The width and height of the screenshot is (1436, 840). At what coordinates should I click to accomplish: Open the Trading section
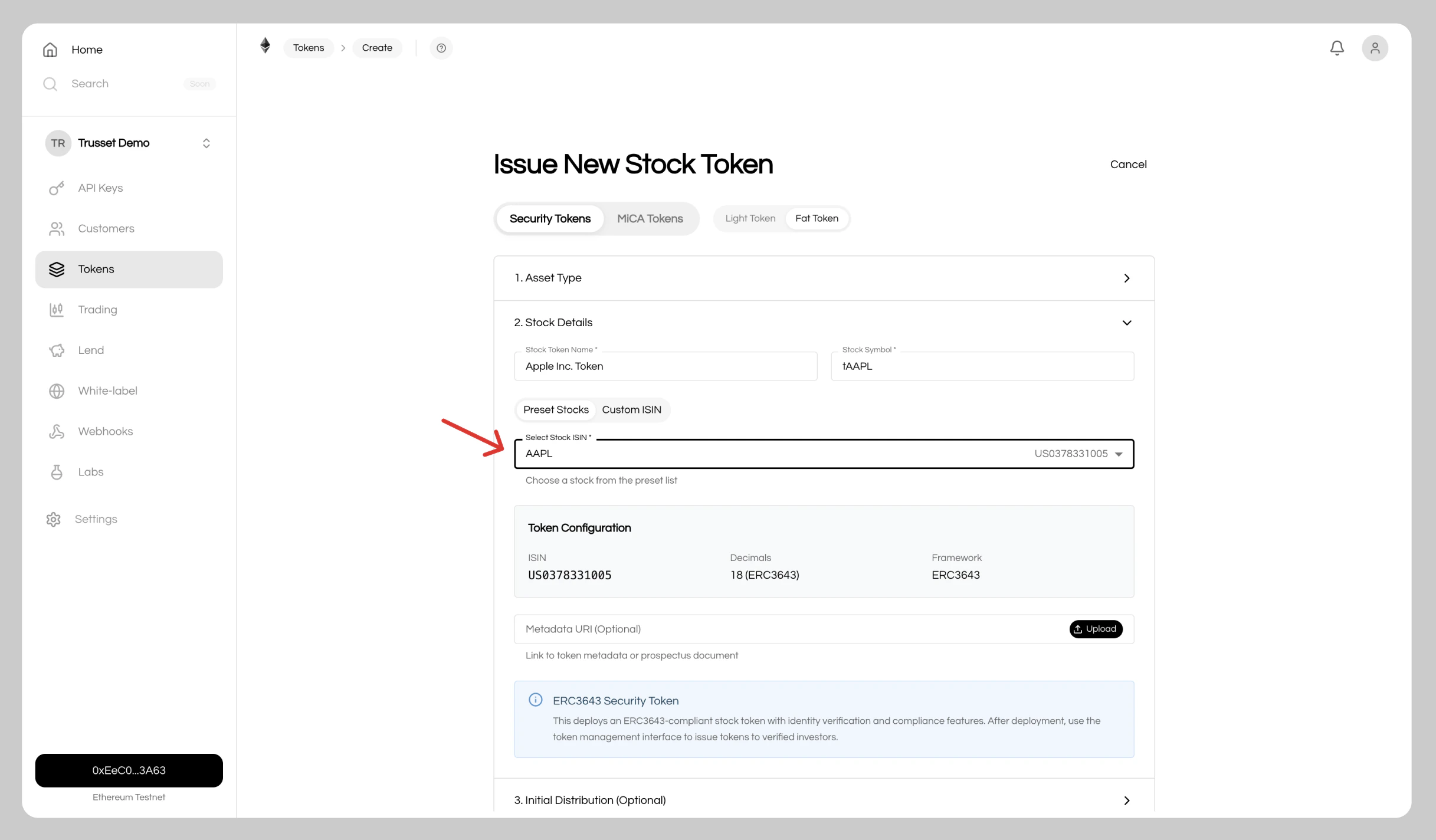[97, 309]
